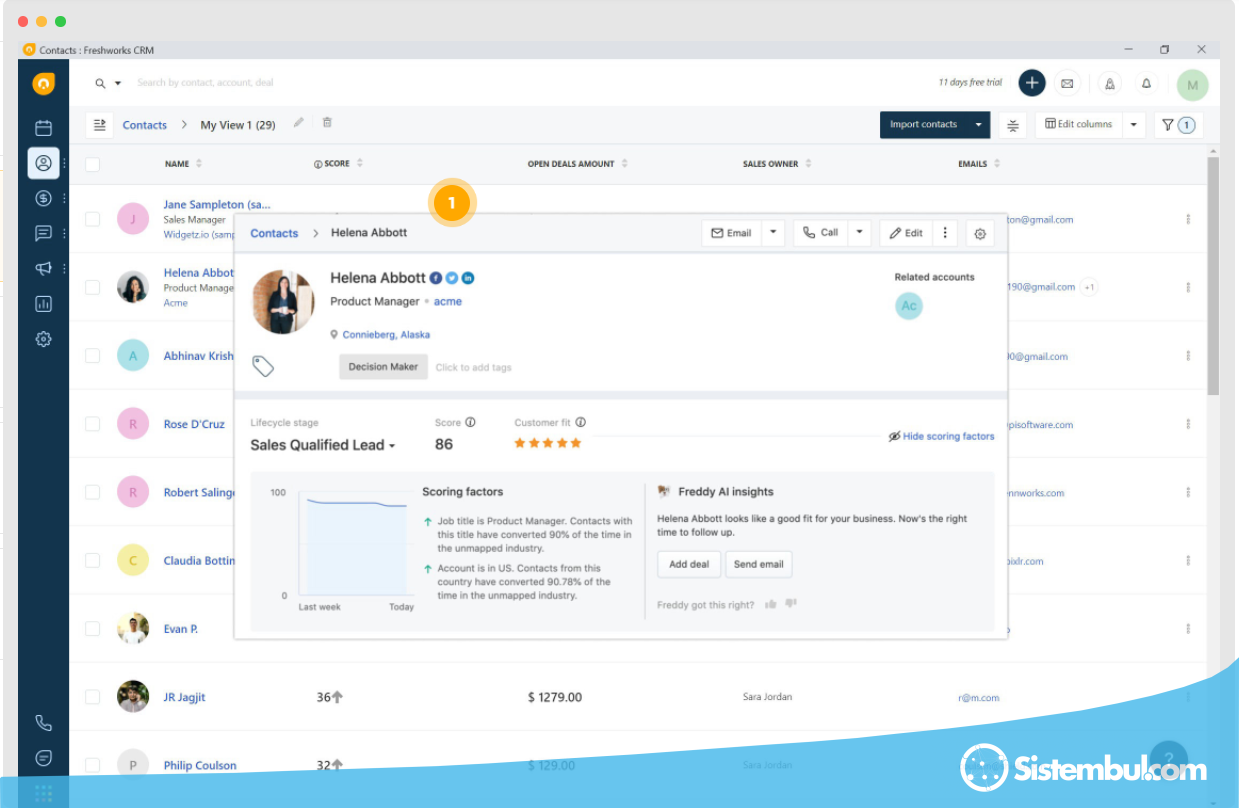Open the info icon next to Score
1239x808 pixels.
pyautogui.click(x=470, y=423)
